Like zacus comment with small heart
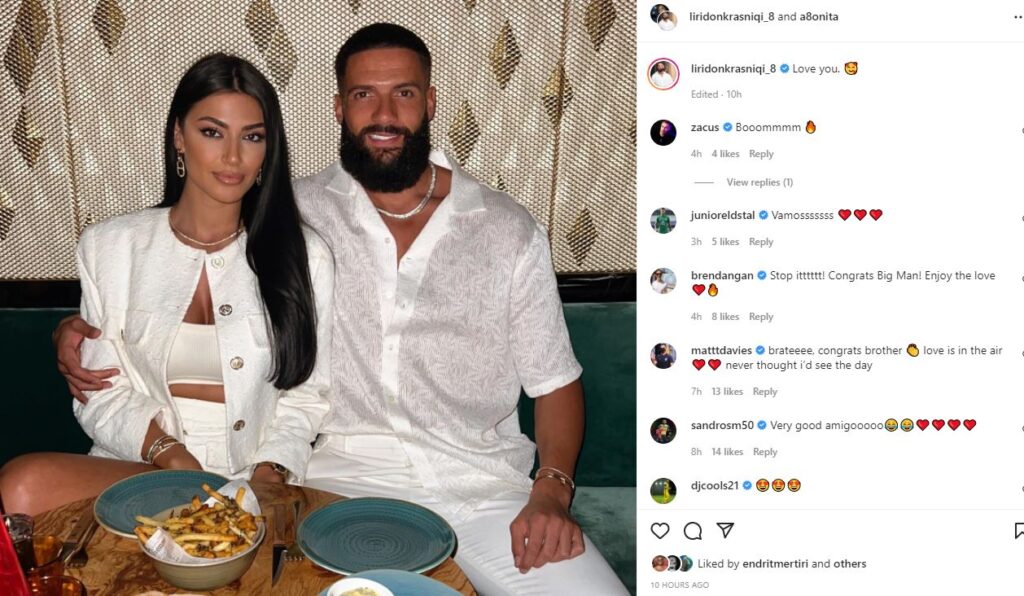The height and width of the screenshot is (596, 1024). coord(1021,131)
